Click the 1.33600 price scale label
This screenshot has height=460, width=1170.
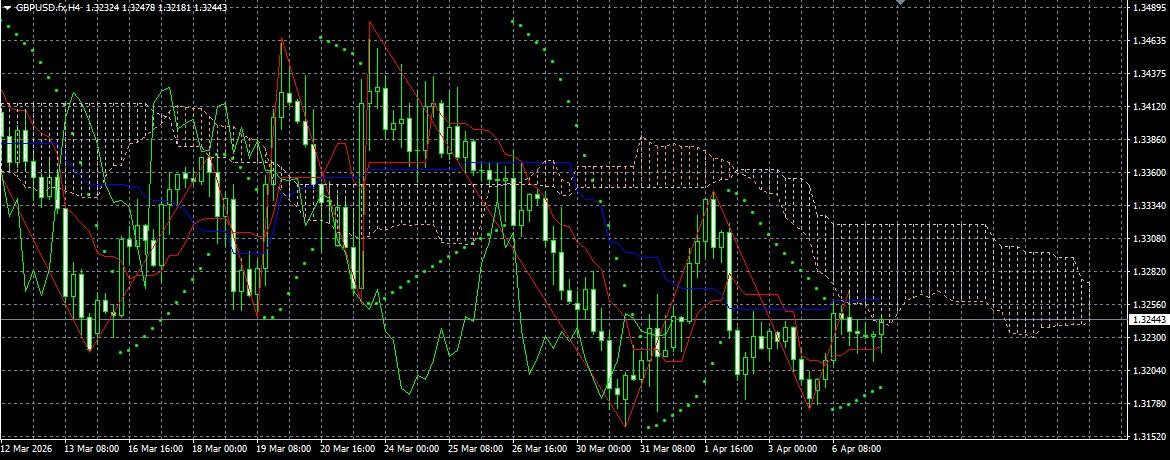[x=1149, y=172]
